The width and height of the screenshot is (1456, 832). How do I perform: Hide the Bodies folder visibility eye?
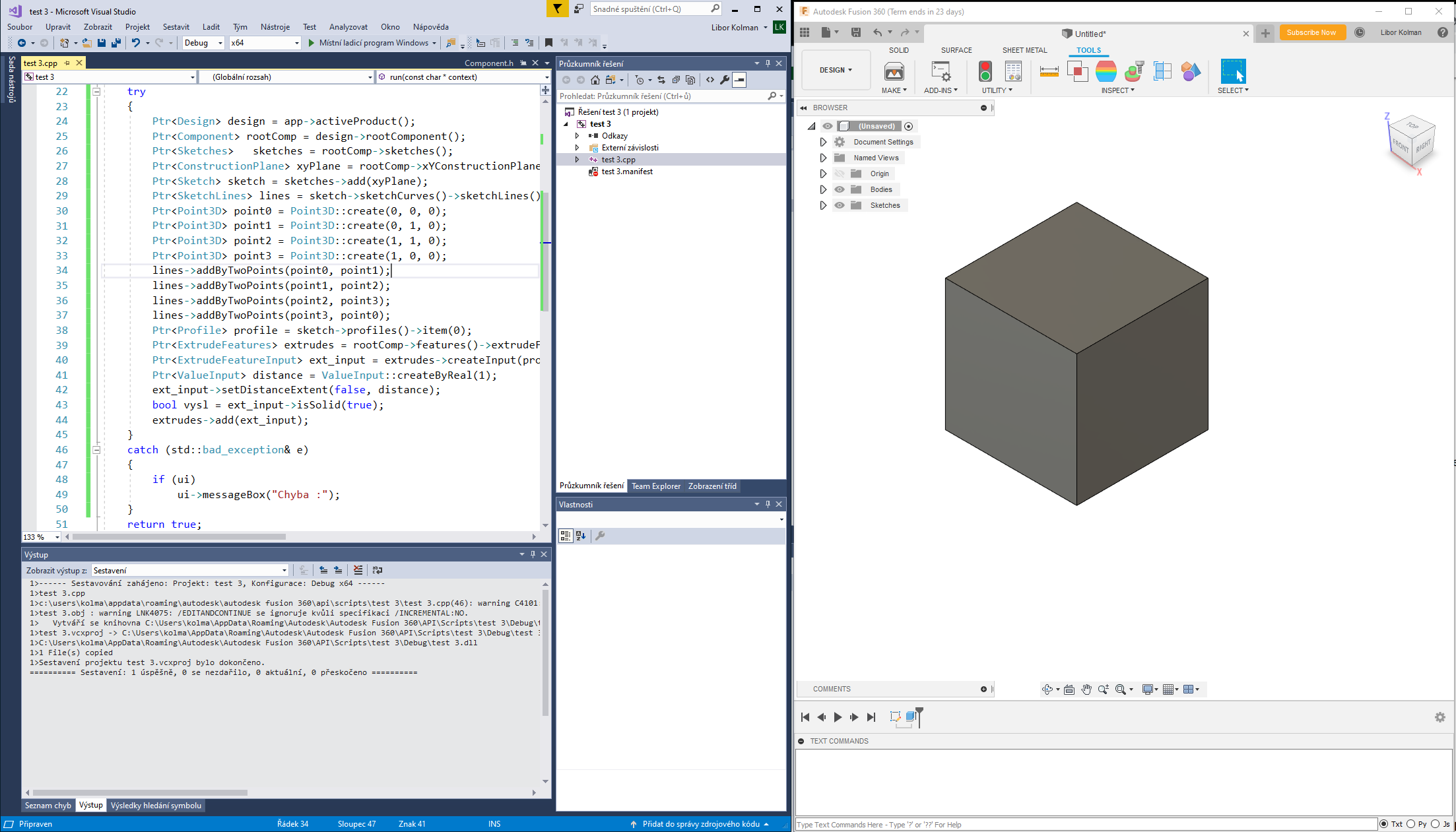point(840,189)
